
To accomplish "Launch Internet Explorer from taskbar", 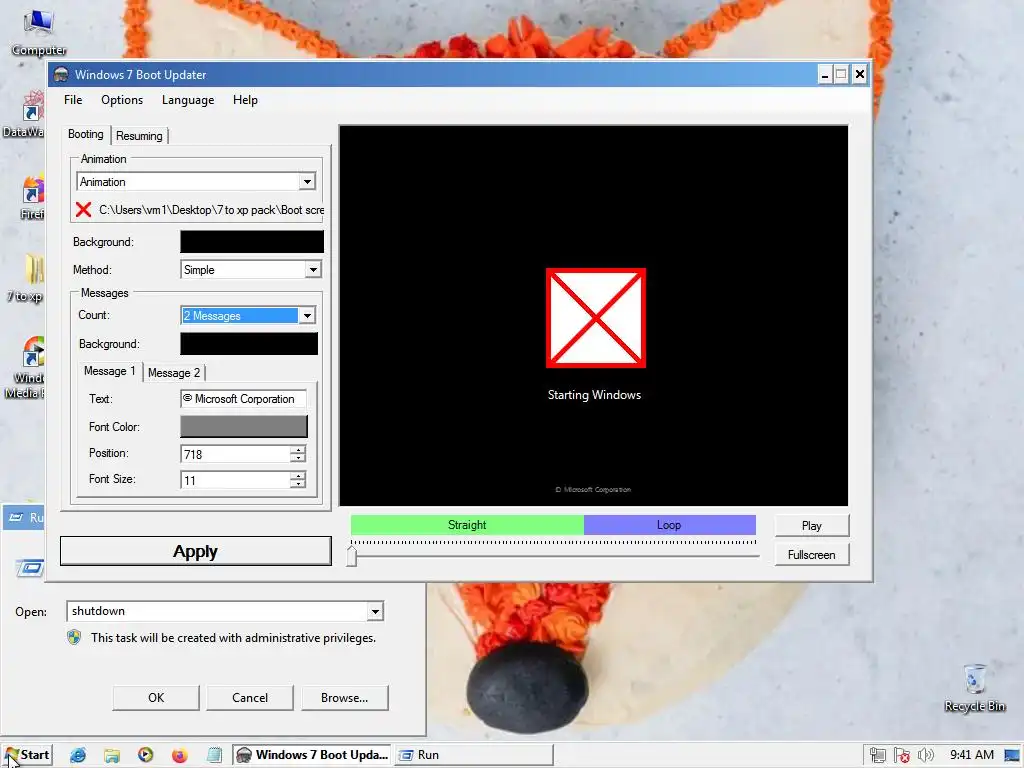I will click(78, 755).
